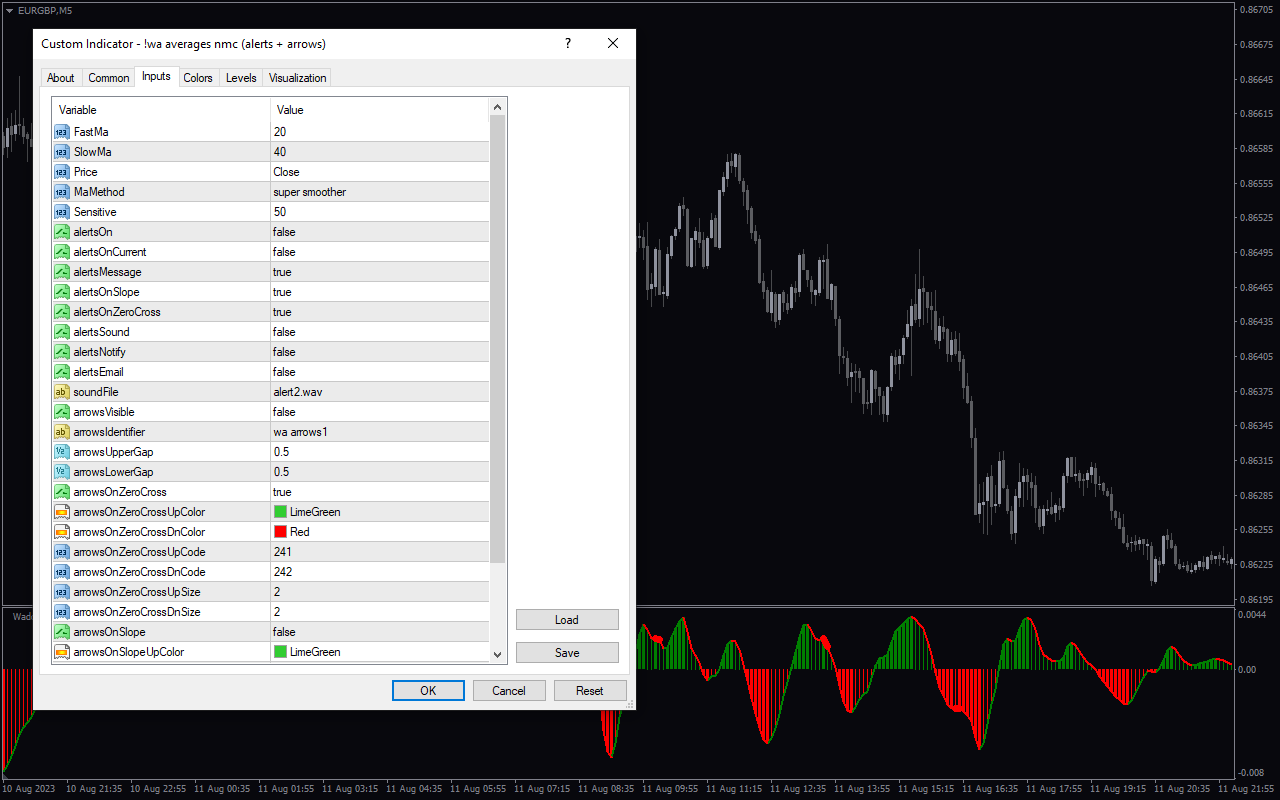Click the OK button
The width and height of the screenshot is (1280, 800).
428,690
